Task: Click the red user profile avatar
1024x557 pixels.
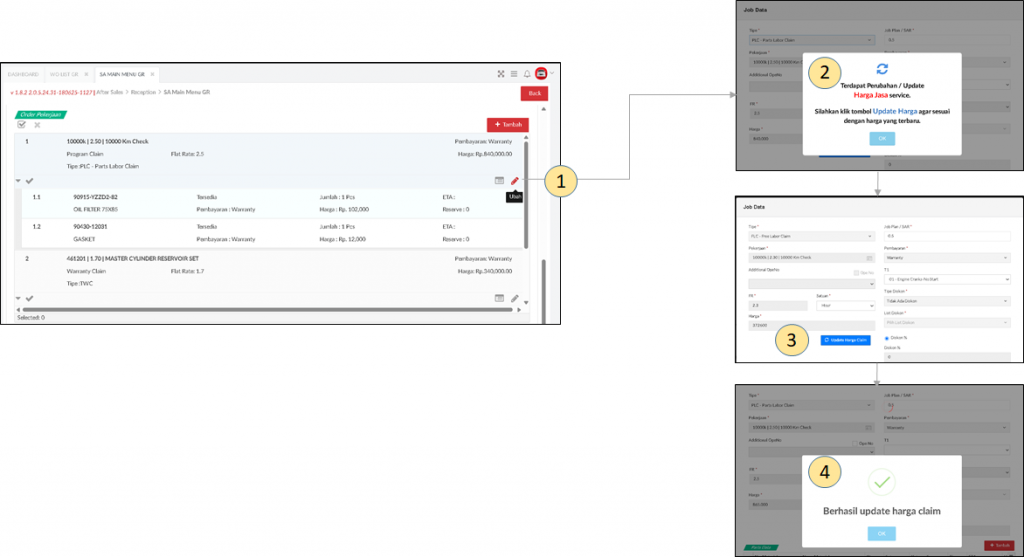Action: coord(541,73)
